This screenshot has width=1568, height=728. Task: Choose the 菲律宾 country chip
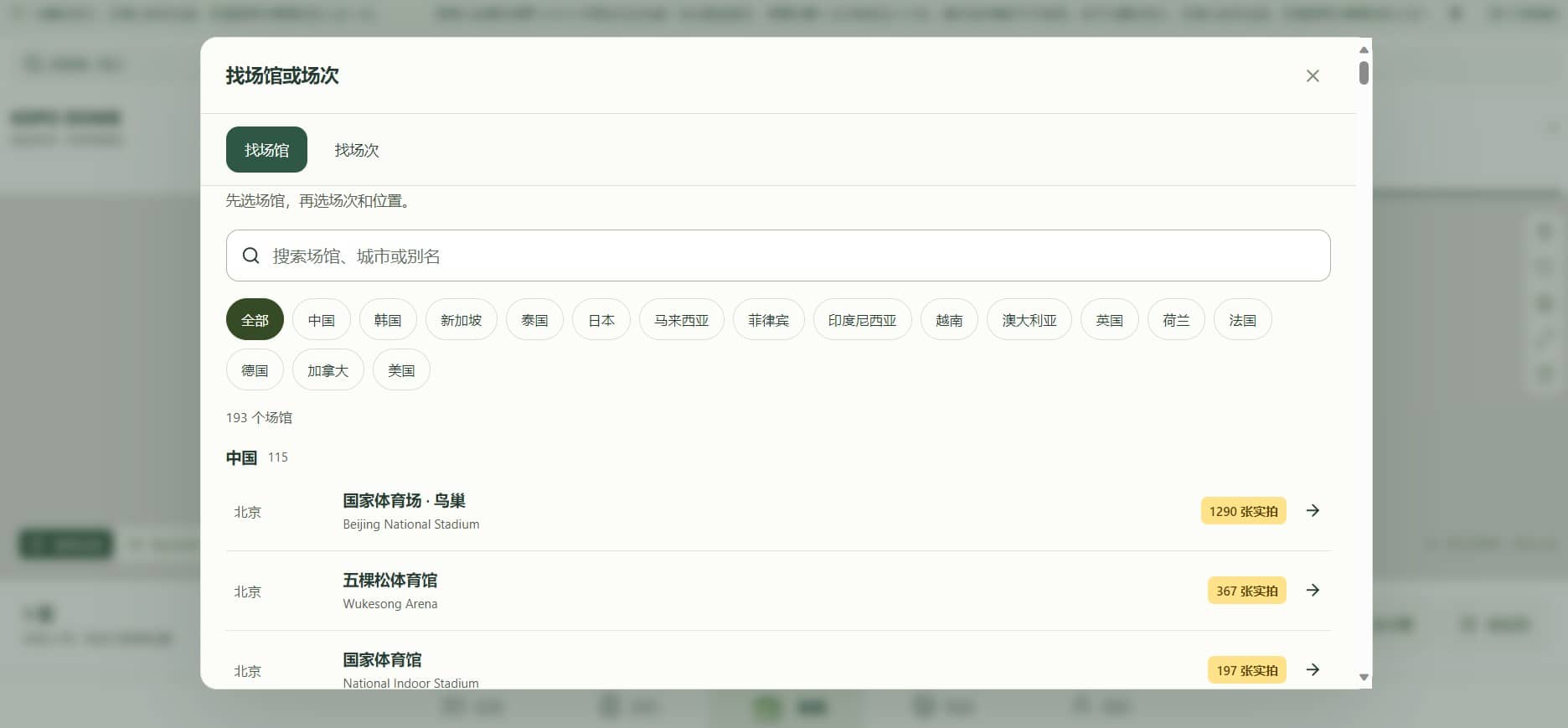click(769, 320)
